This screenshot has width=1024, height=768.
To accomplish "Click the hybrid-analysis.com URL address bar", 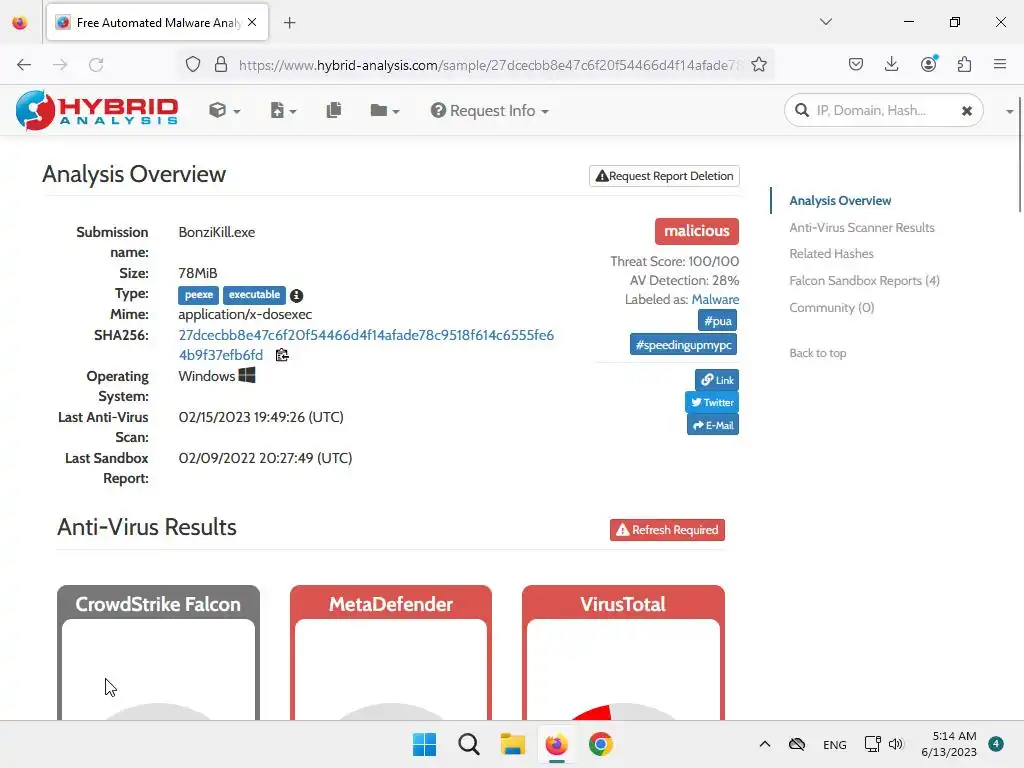I will [x=490, y=65].
